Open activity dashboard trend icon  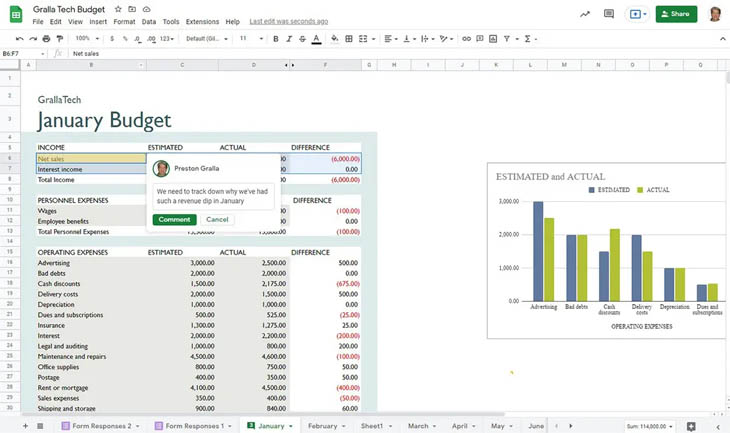[x=585, y=14]
